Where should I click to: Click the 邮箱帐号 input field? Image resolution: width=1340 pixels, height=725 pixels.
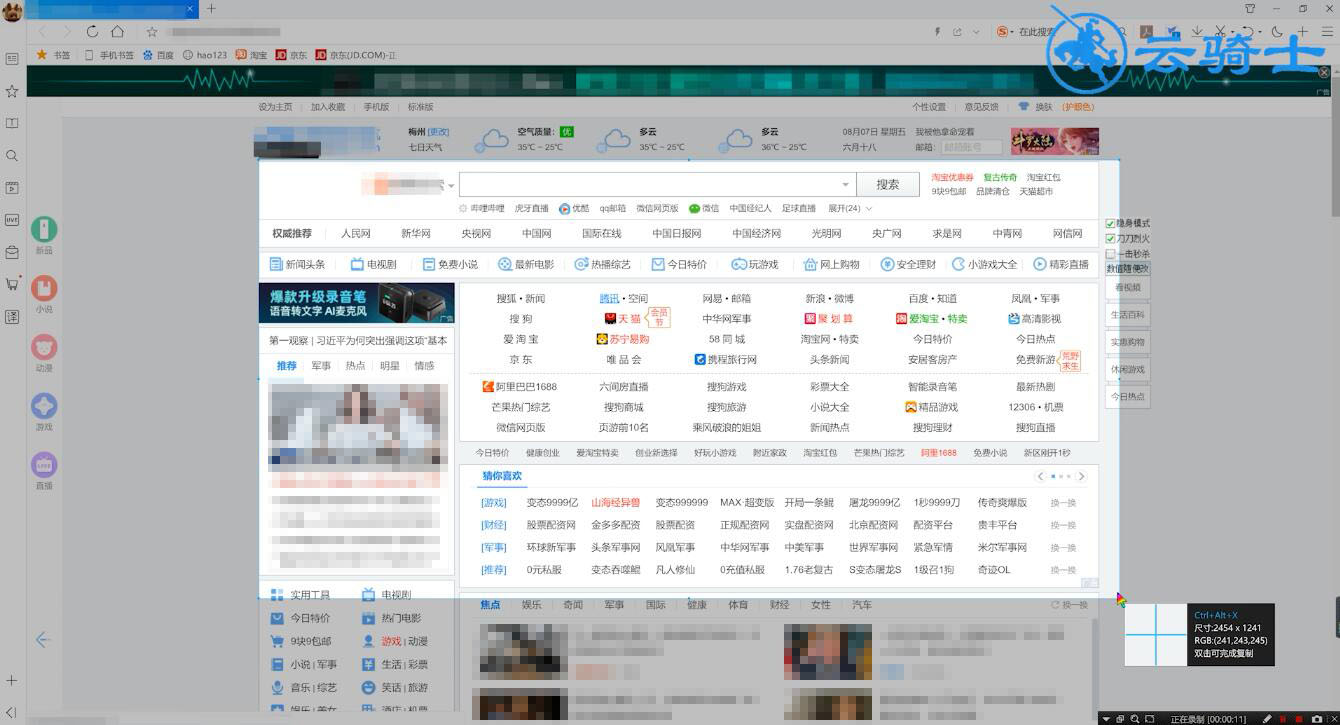click(970, 147)
